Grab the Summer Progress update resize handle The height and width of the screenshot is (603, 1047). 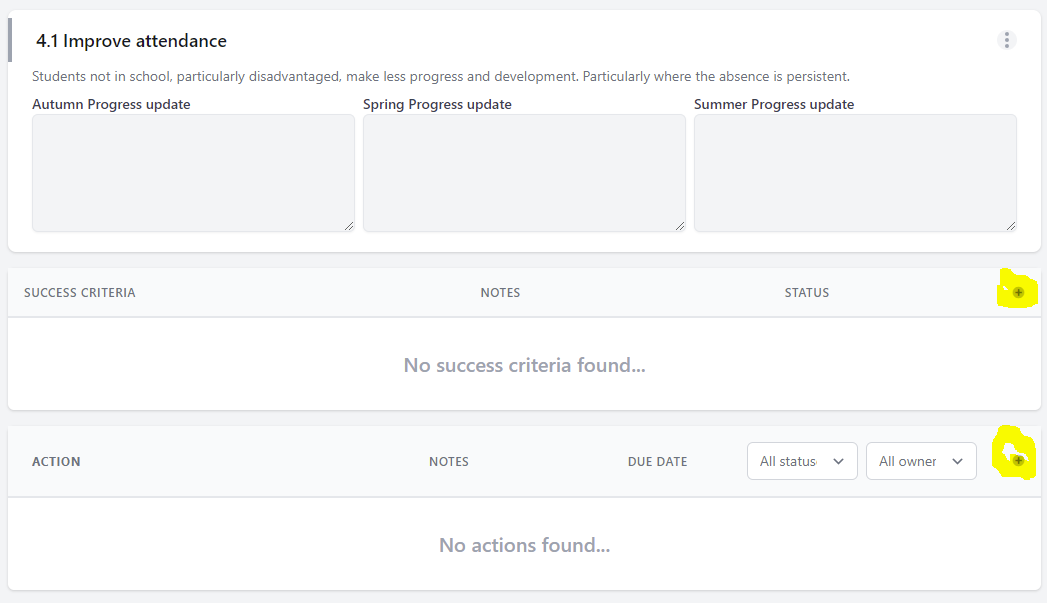[1011, 226]
